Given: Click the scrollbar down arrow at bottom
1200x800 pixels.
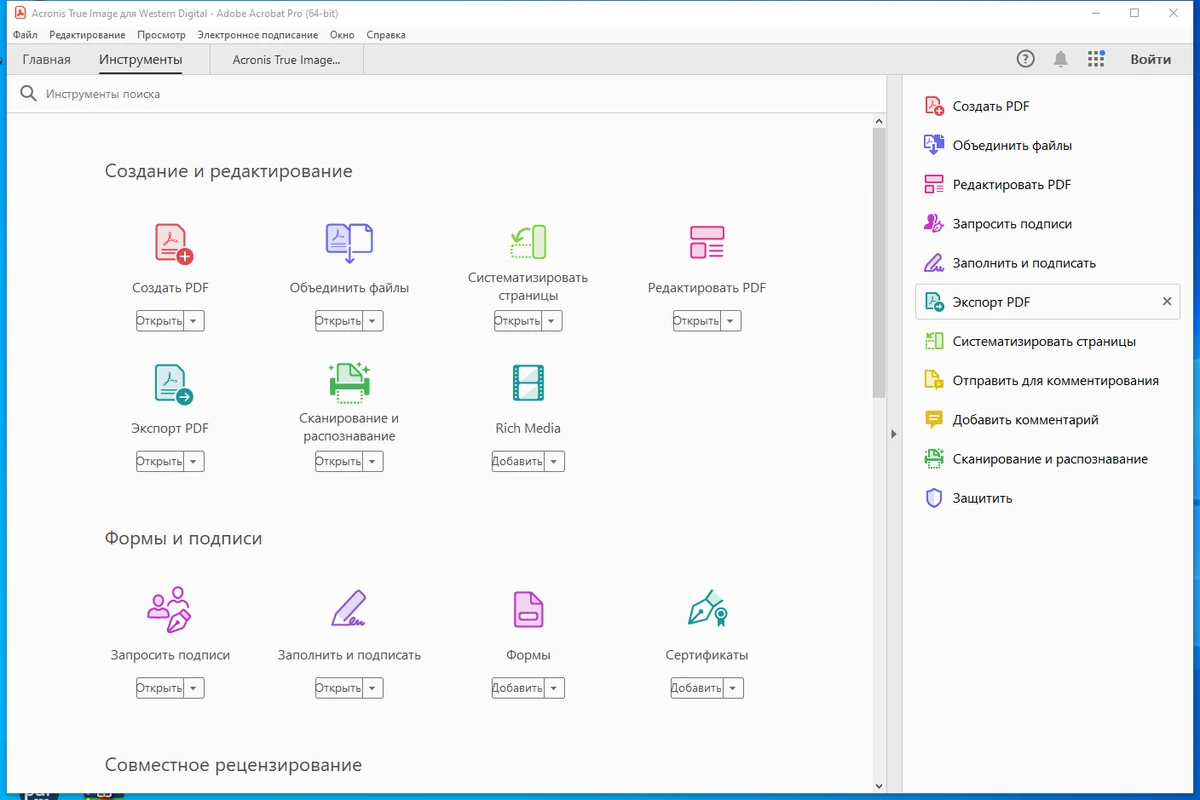Looking at the screenshot, I should pos(879,787).
